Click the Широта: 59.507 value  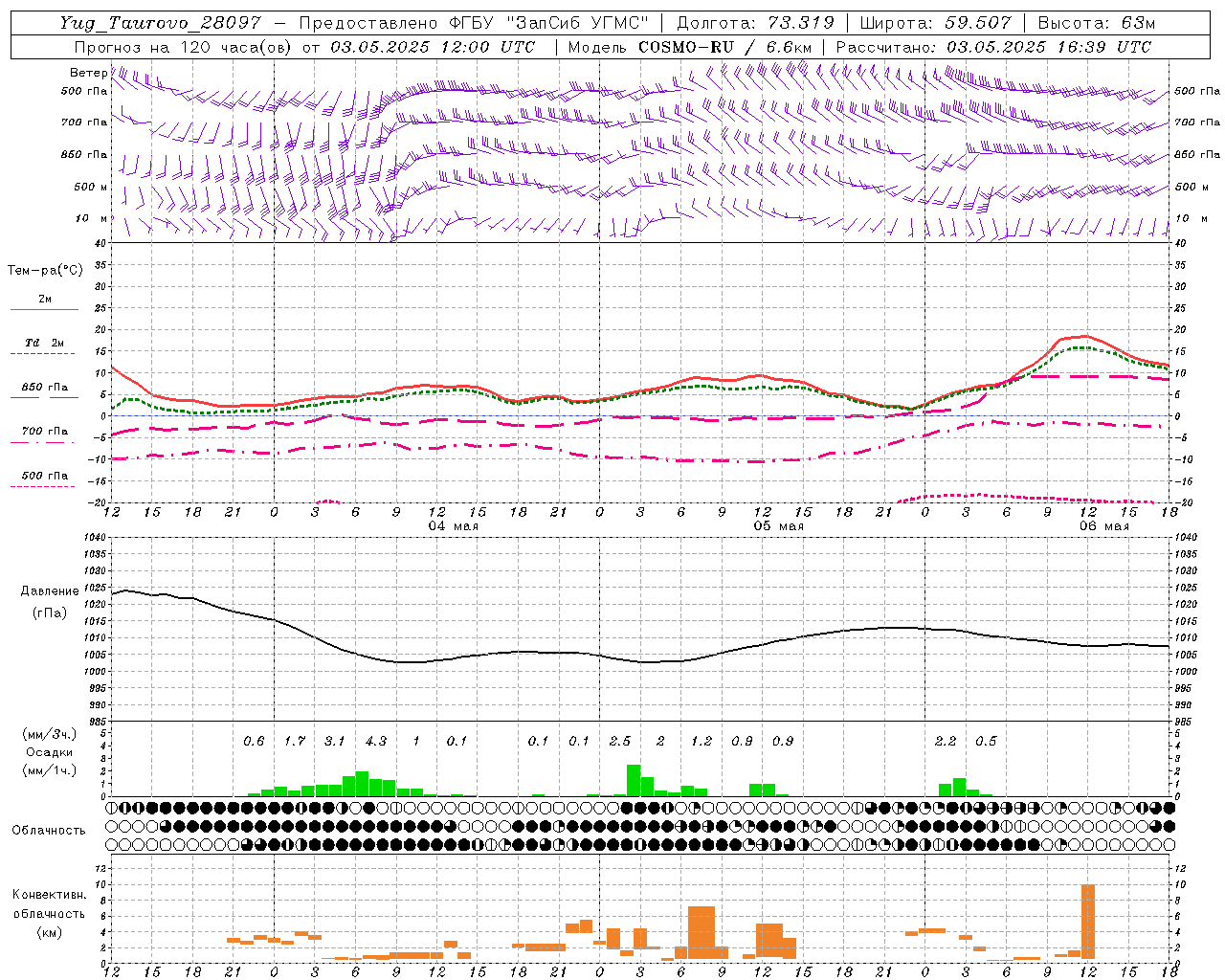(935, 23)
